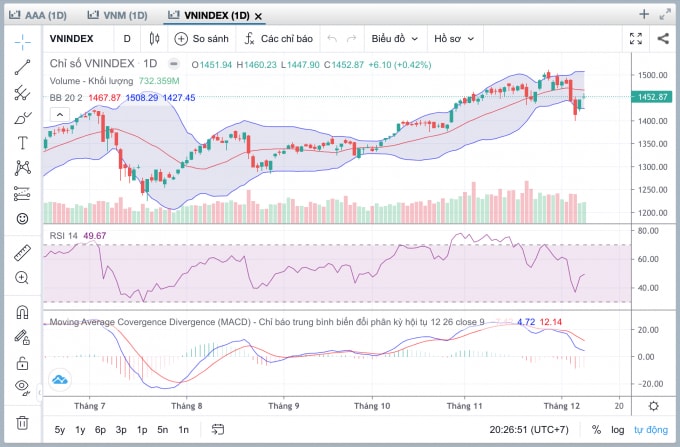Collapse the indicator legend chevron
Screen dimensions: 680x447
click(x=60, y=115)
